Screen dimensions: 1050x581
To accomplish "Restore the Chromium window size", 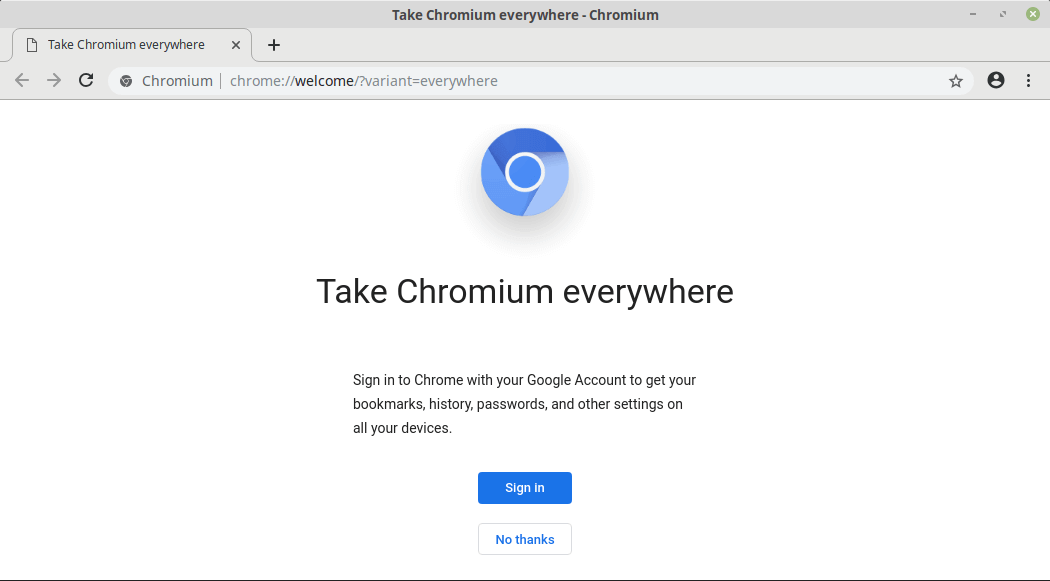I will 1002,14.
